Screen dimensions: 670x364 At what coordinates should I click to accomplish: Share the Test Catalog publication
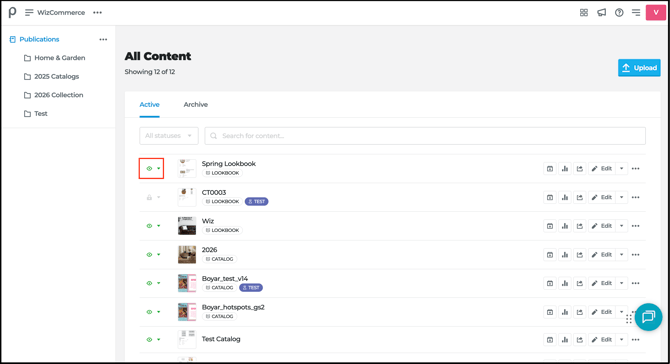[x=579, y=340]
